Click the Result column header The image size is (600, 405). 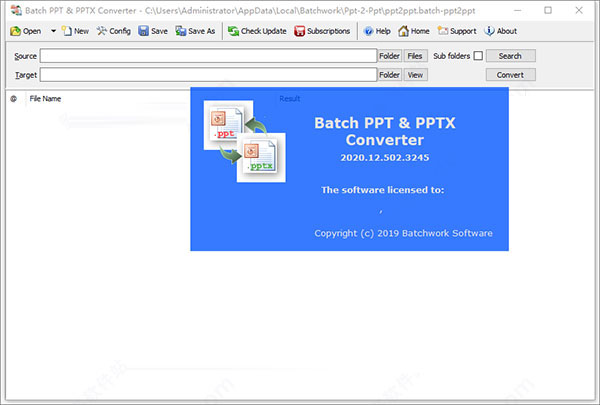click(290, 99)
